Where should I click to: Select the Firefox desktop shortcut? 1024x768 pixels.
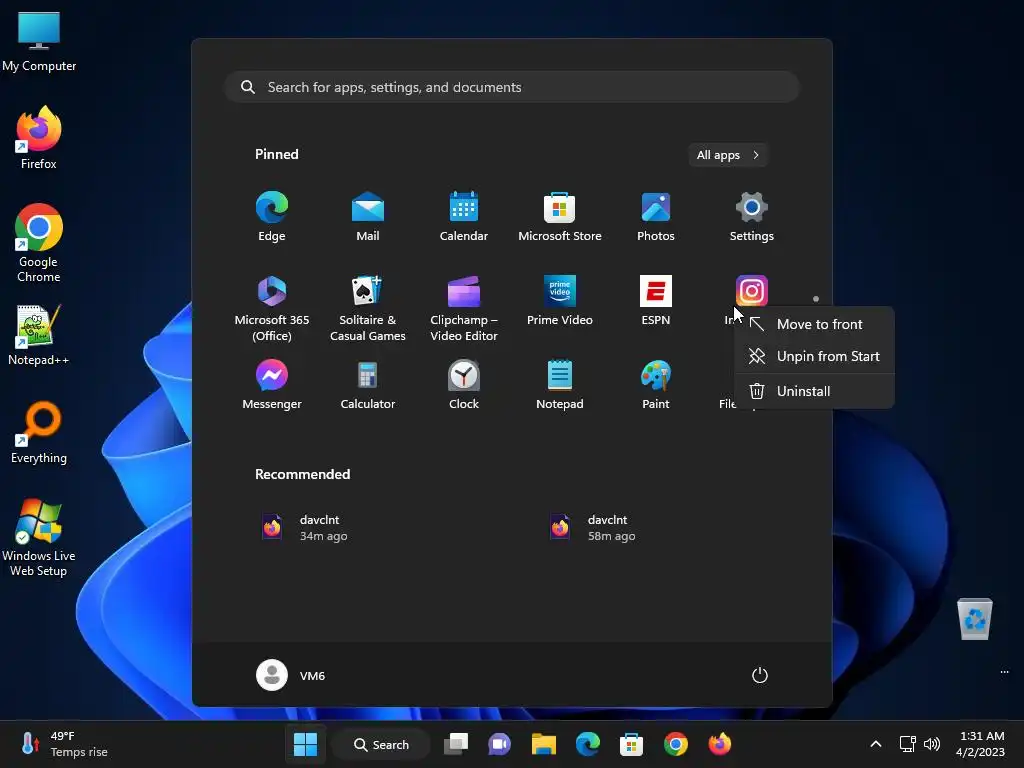[39, 138]
